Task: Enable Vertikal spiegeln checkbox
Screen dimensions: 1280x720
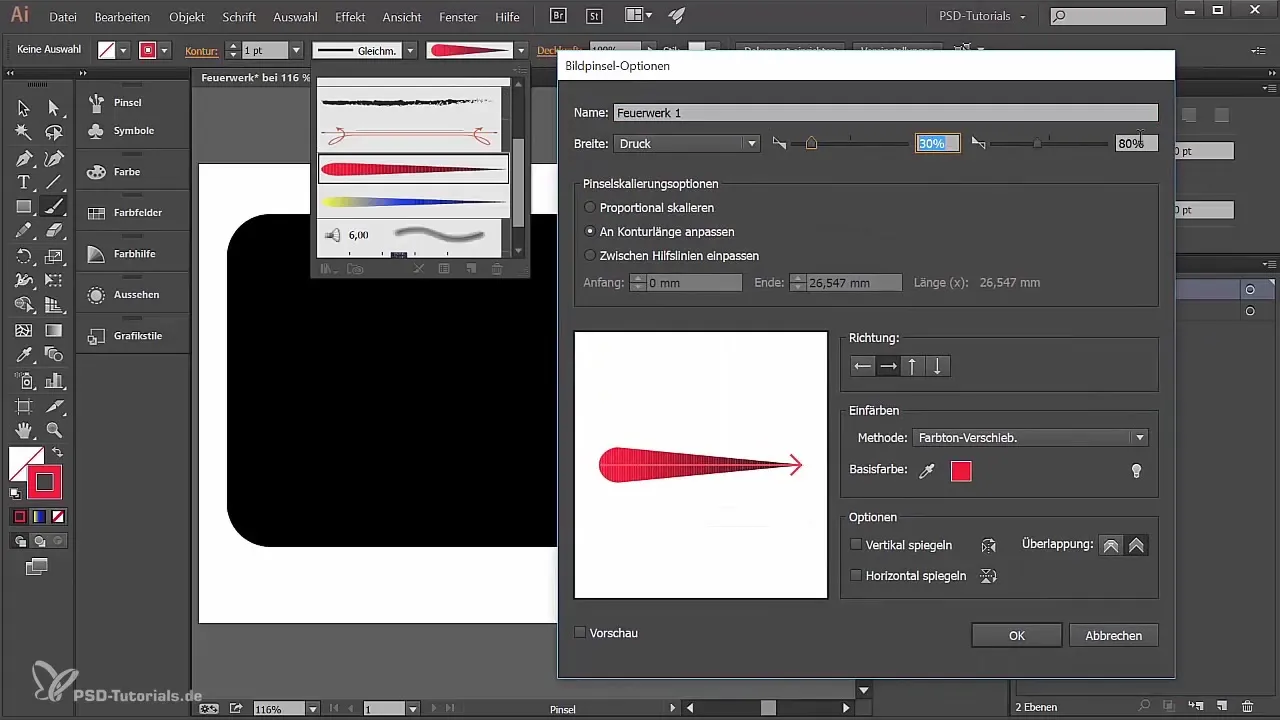Action: (x=856, y=545)
